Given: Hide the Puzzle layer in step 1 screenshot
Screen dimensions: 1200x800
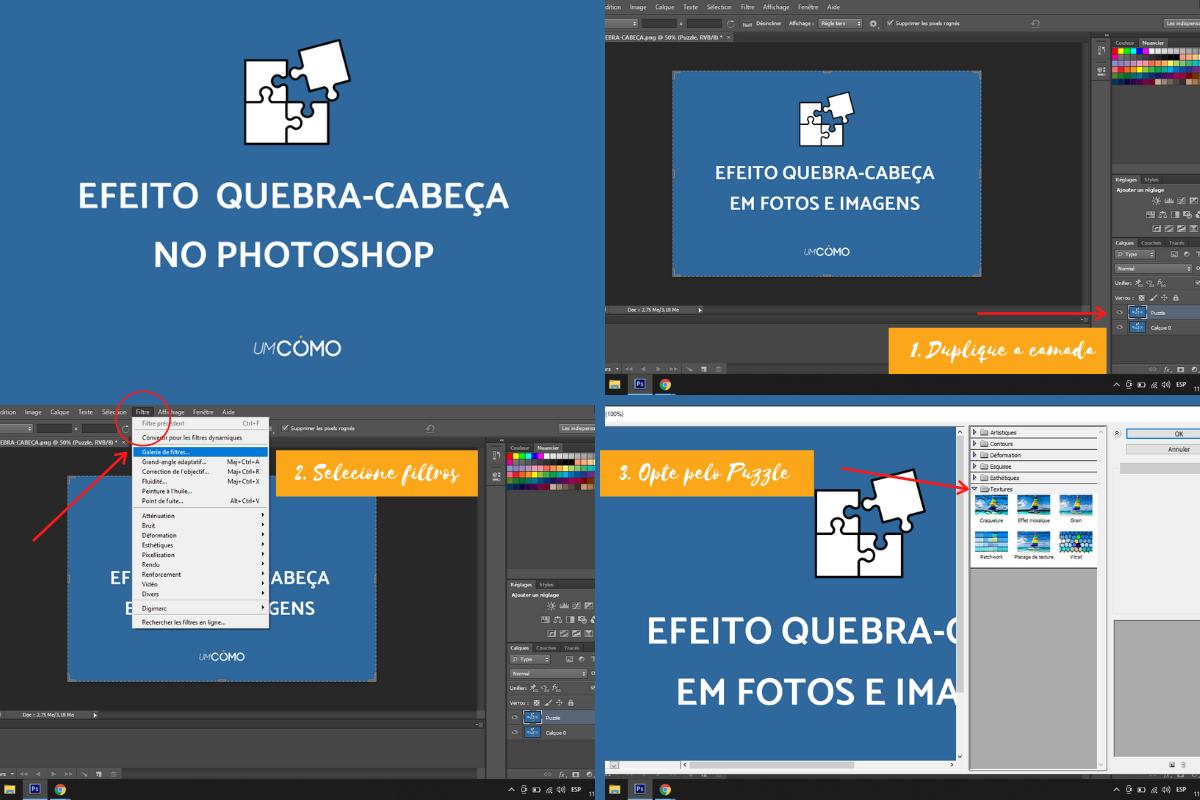Looking at the screenshot, I should 1119,313.
